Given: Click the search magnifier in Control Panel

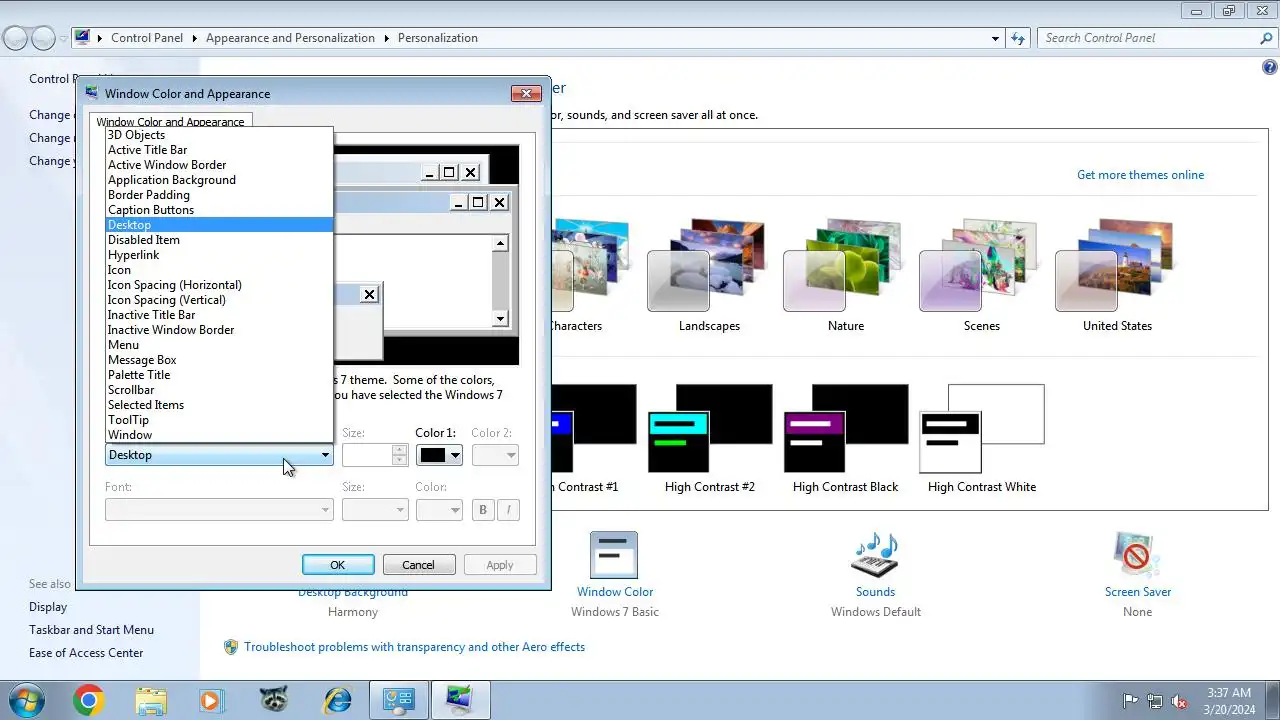Looking at the screenshot, I should (1266, 38).
